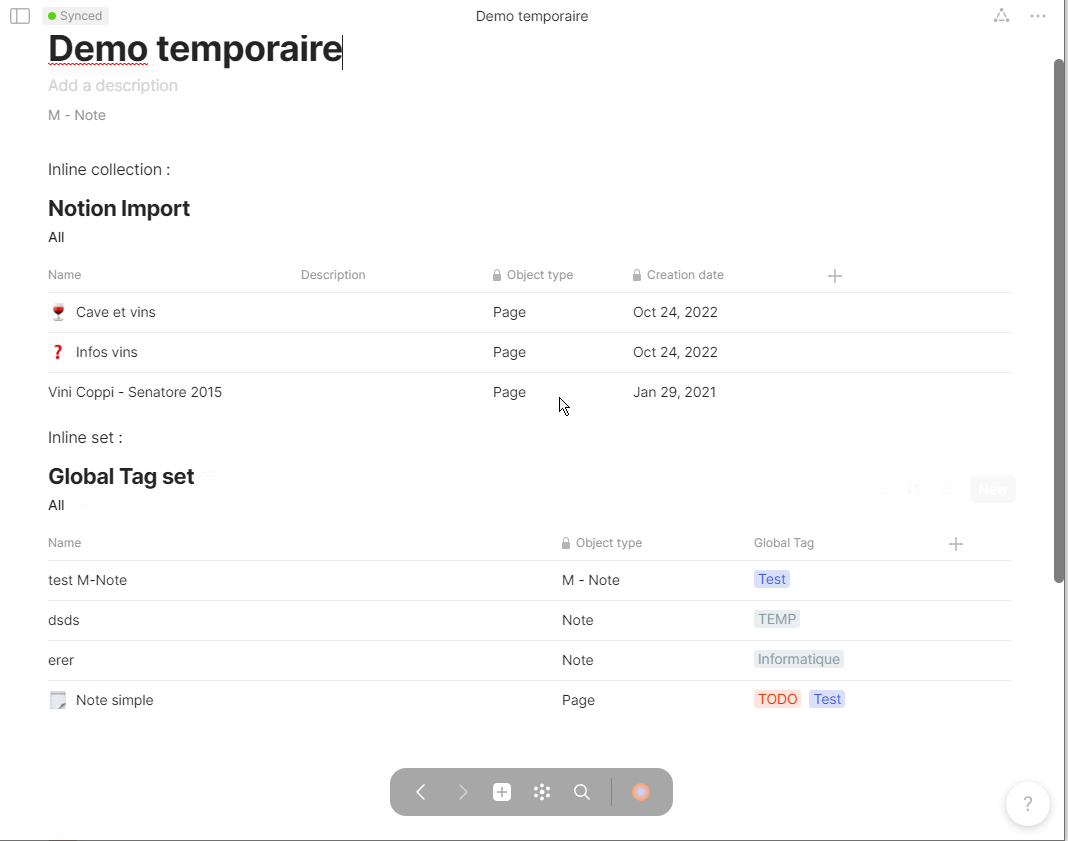The width and height of the screenshot is (1068, 841).
Task: Open the profile avatar circle
Action: (641, 792)
